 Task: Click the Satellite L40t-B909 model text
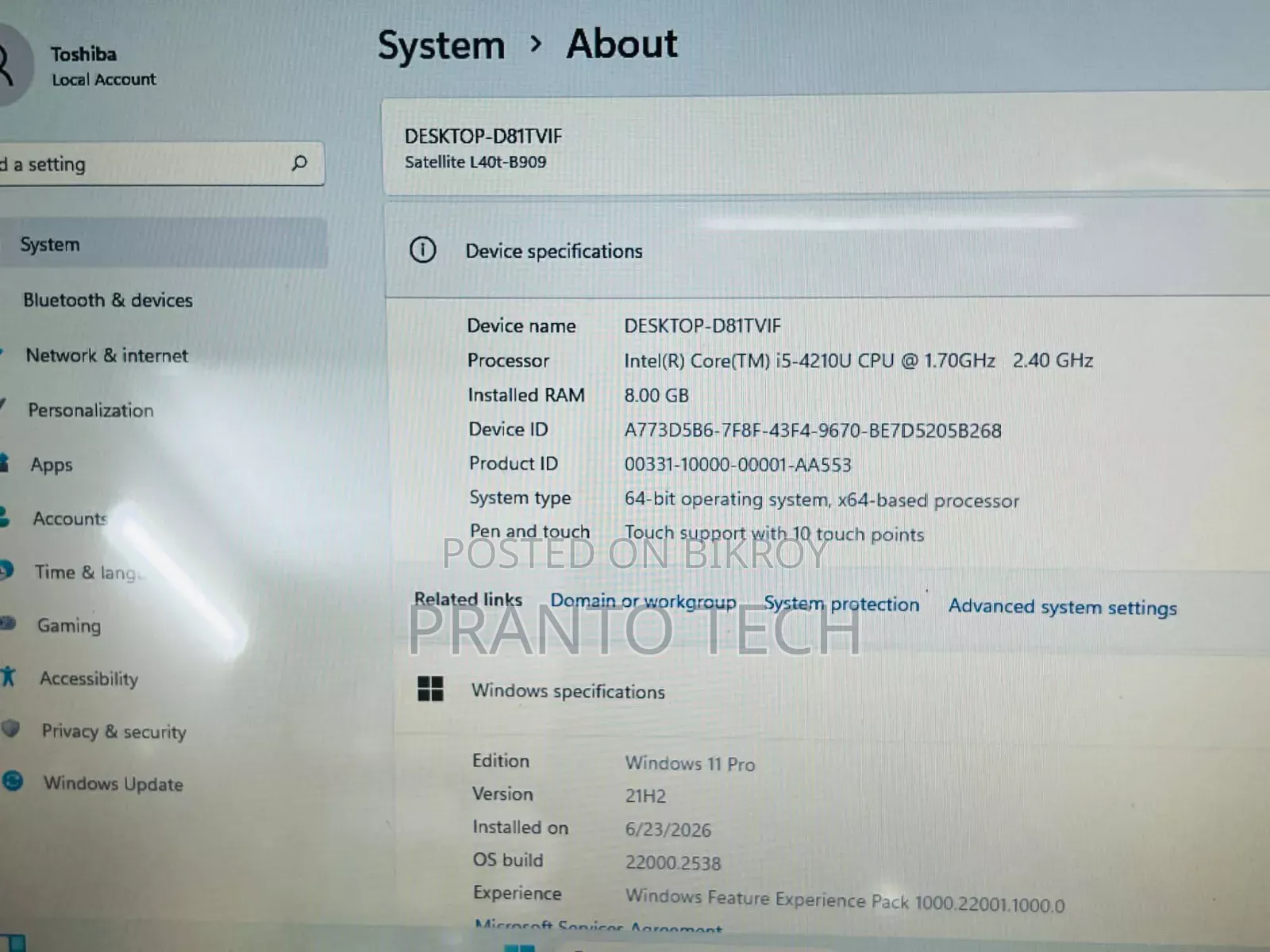coord(475,162)
